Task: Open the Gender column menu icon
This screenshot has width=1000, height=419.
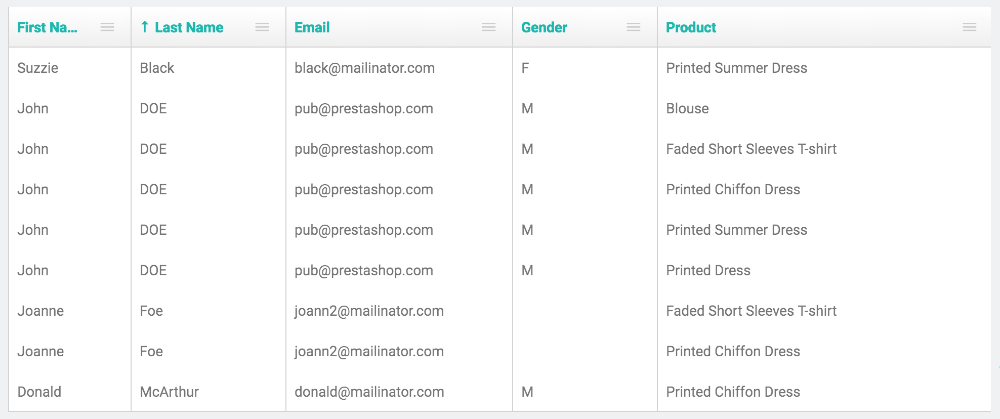Action: pyautogui.click(x=633, y=27)
